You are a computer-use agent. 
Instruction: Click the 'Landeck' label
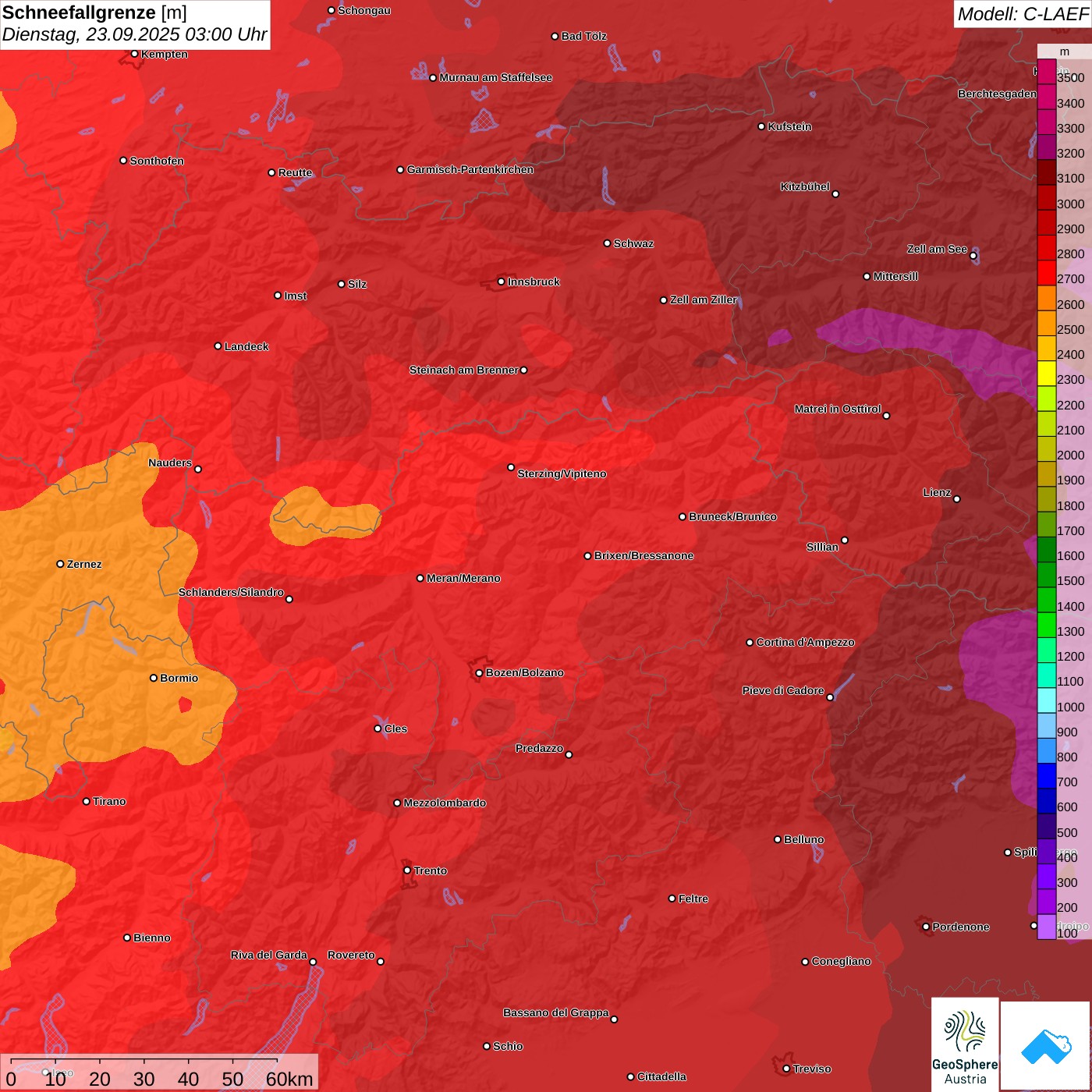(x=246, y=346)
